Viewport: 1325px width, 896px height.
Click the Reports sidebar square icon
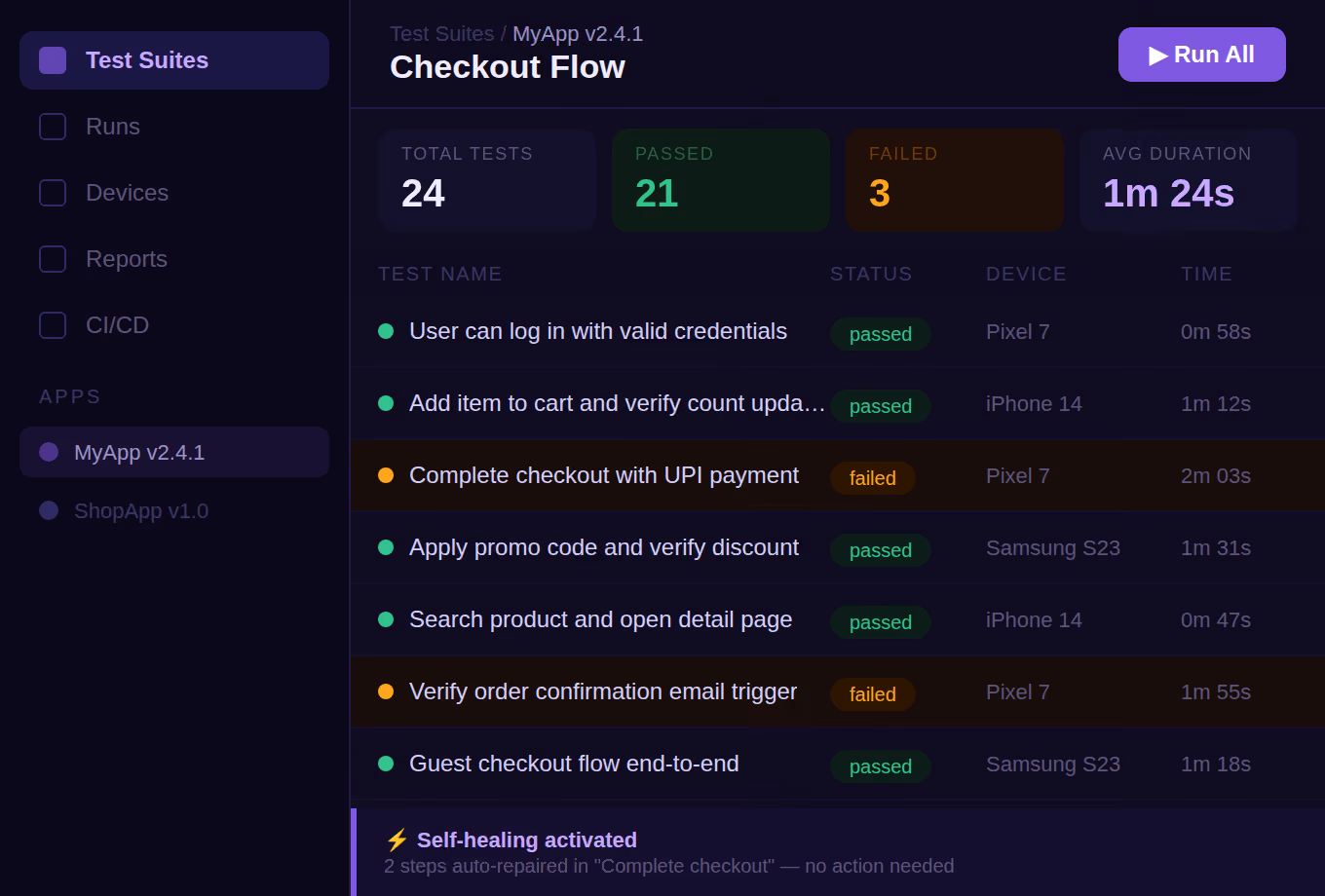click(53, 259)
